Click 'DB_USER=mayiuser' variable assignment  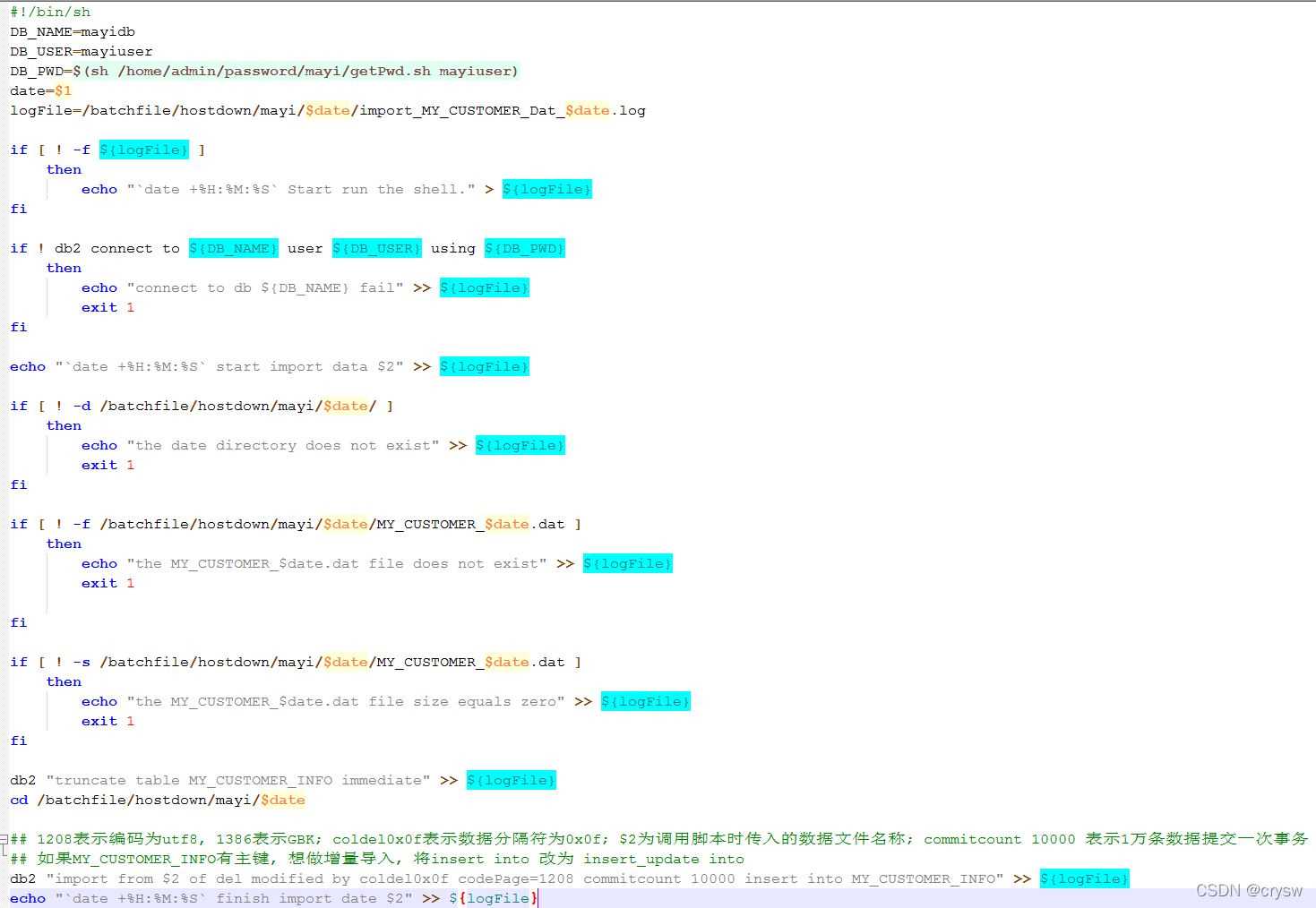point(82,51)
